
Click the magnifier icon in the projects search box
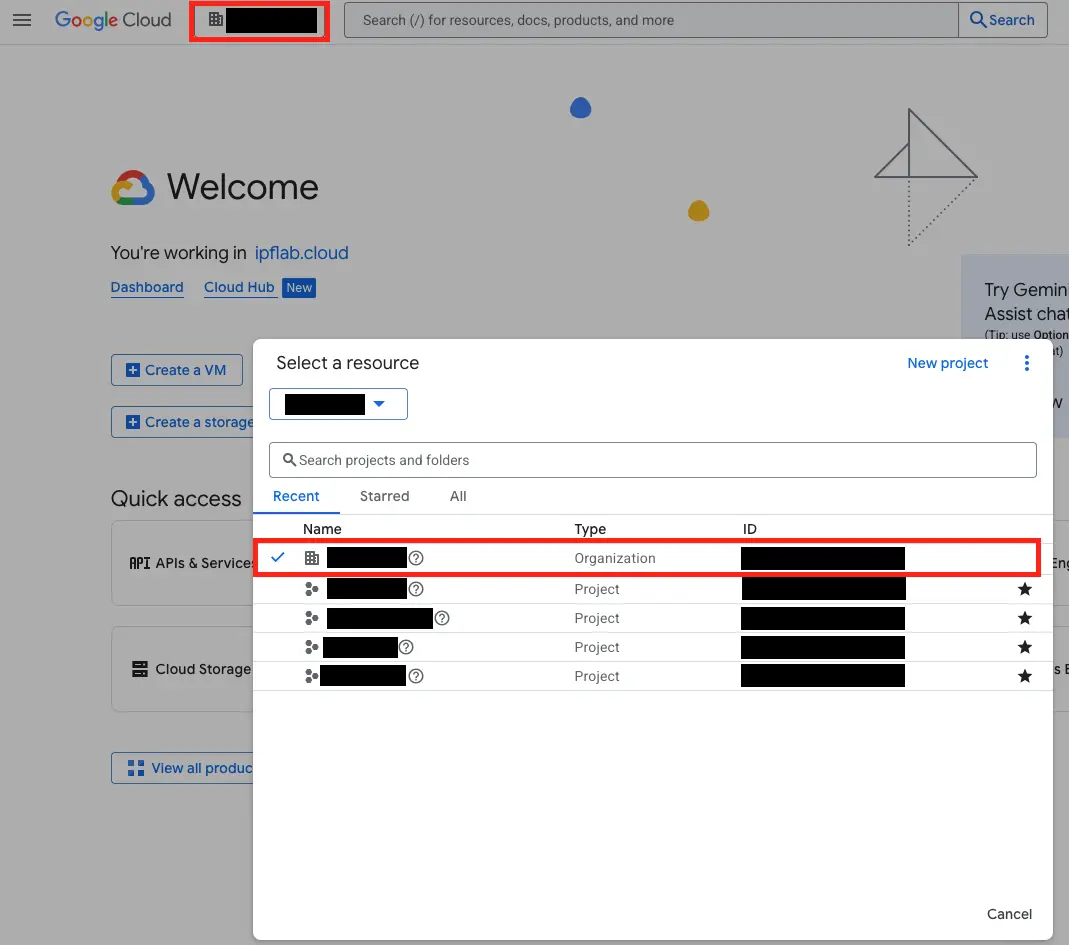click(x=289, y=460)
